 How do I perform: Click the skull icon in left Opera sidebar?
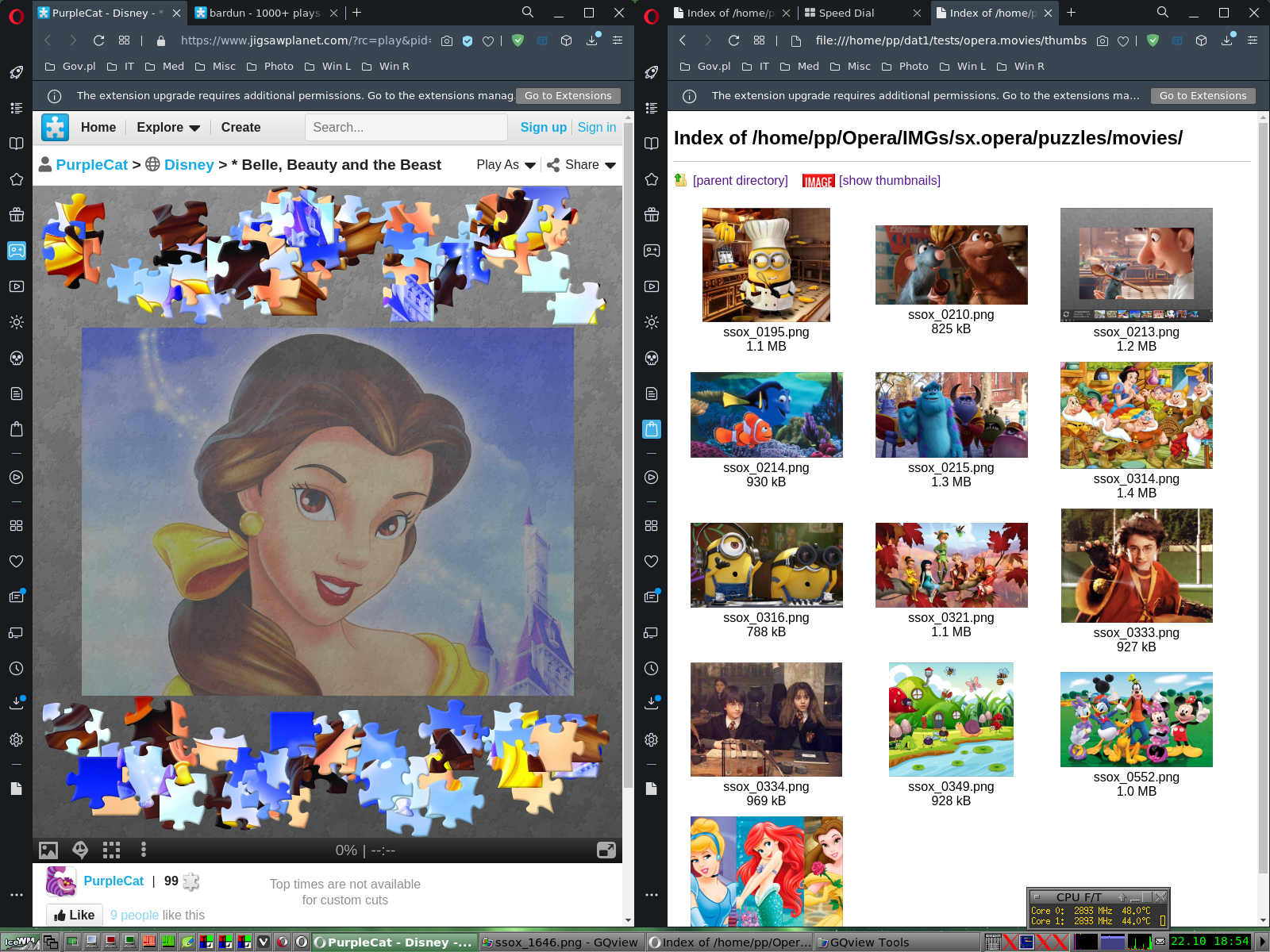(x=16, y=358)
